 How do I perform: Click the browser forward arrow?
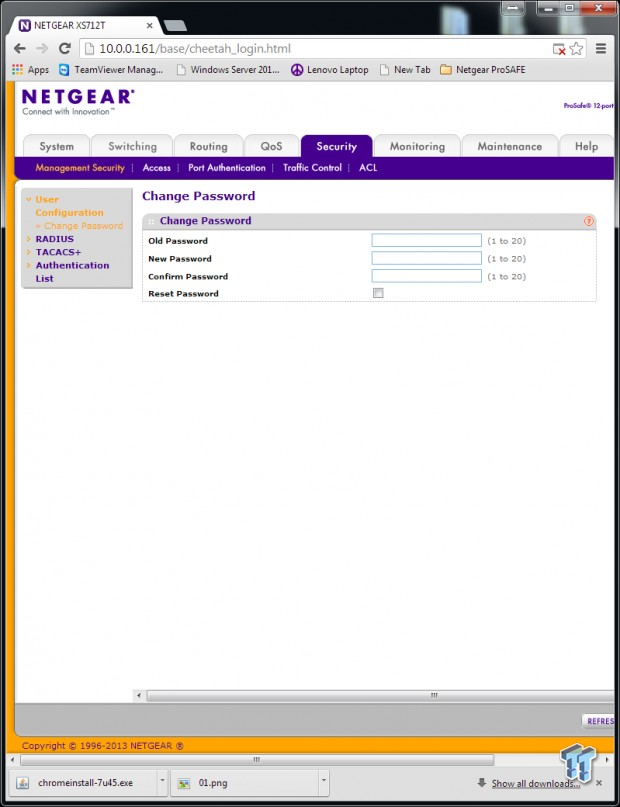(x=42, y=49)
